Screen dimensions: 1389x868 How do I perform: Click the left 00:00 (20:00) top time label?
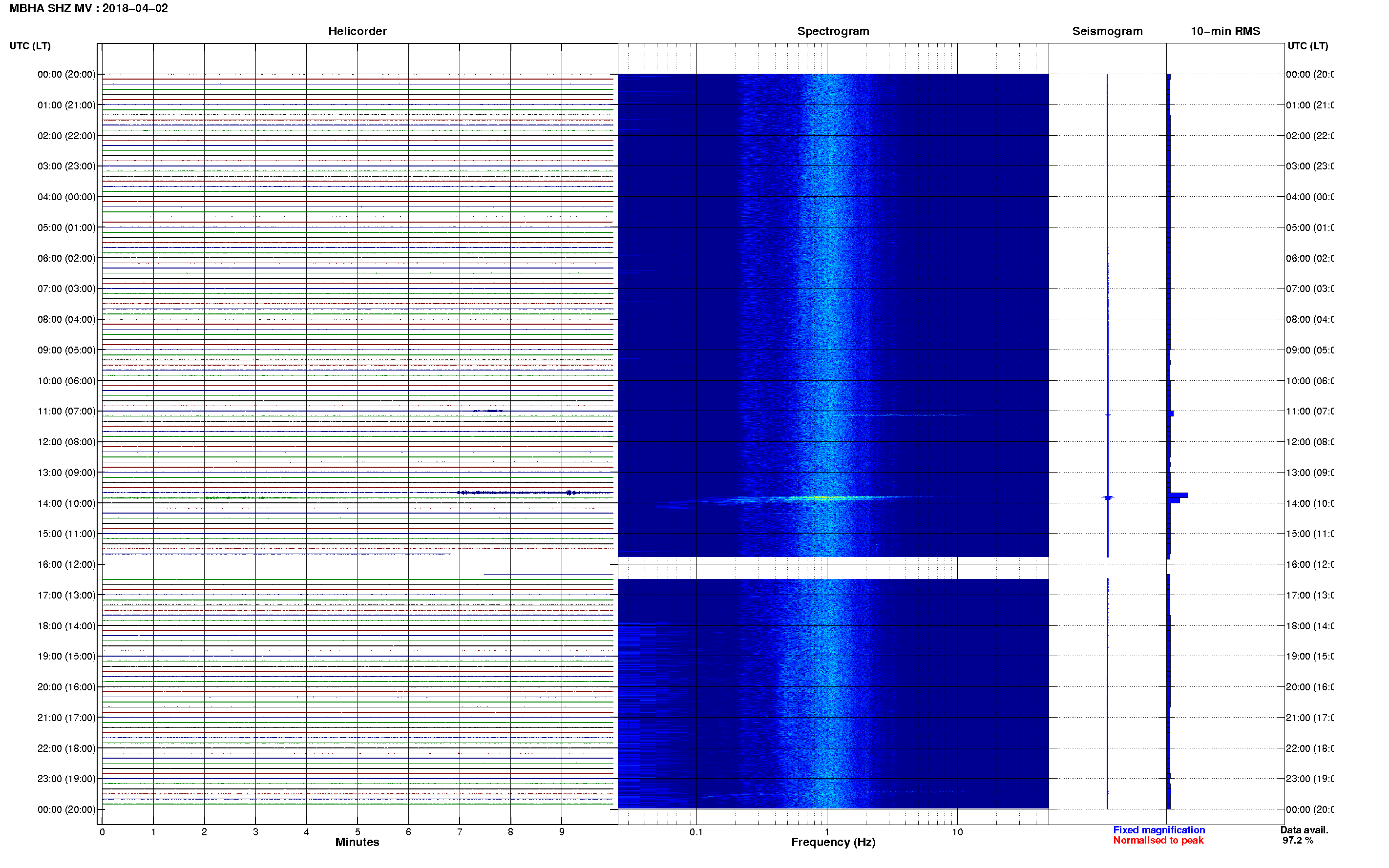tap(66, 75)
